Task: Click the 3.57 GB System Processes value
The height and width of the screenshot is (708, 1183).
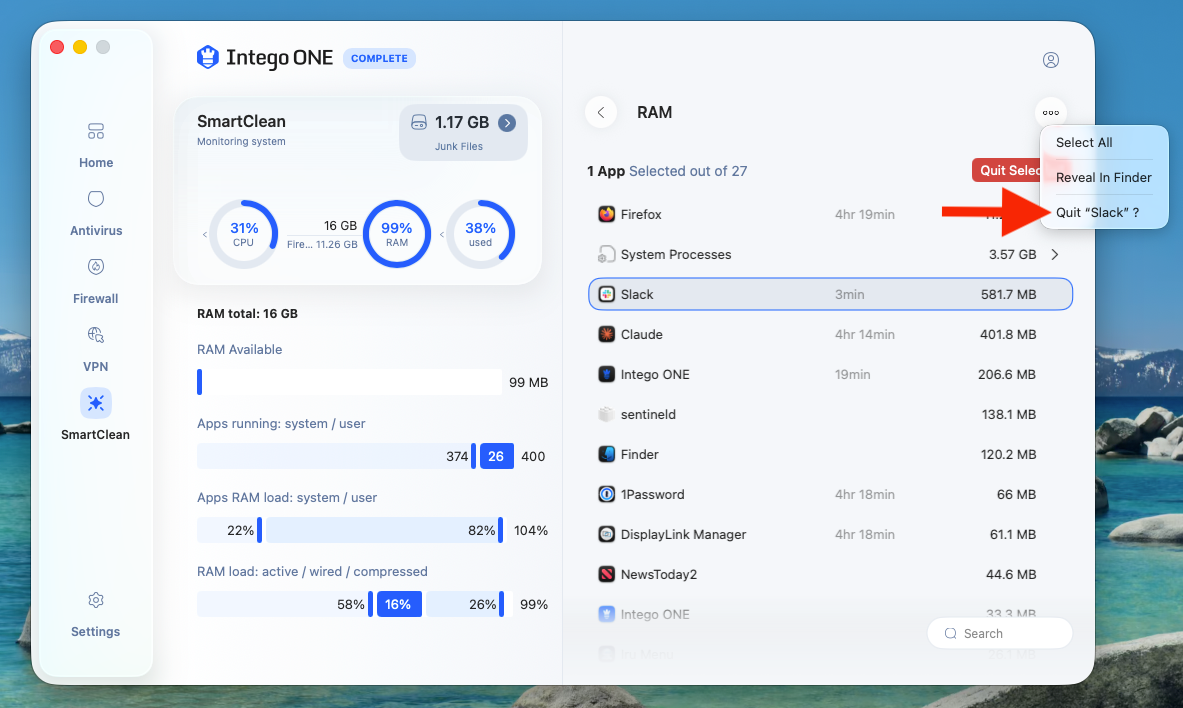Action: [x=1012, y=254]
